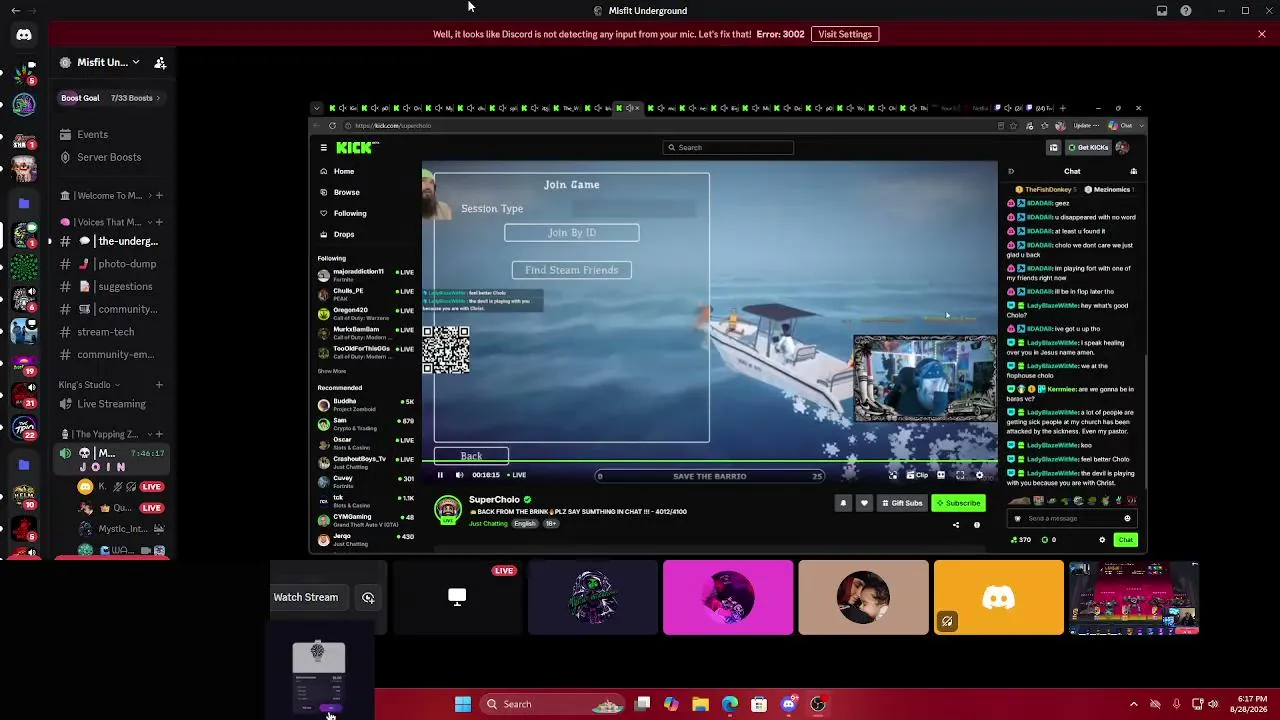Screen dimensions: 1280x720
Task: Open the community-em... channel
Action: pyautogui.click(x=112, y=354)
